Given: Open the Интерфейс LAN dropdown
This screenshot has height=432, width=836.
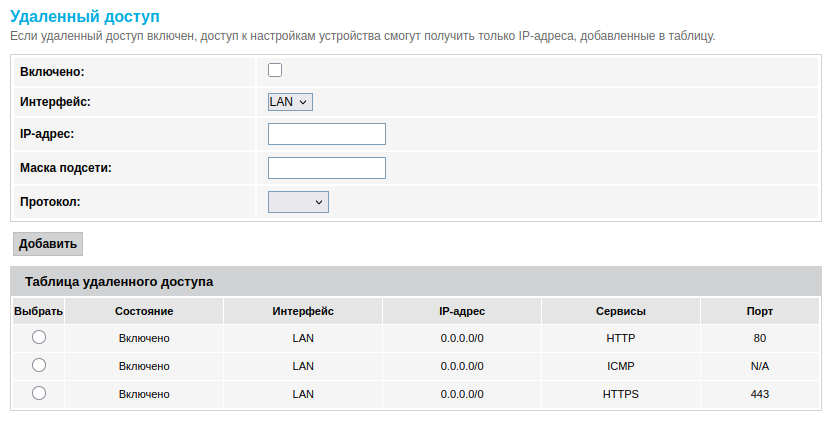Looking at the screenshot, I should (x=291, y=101).
